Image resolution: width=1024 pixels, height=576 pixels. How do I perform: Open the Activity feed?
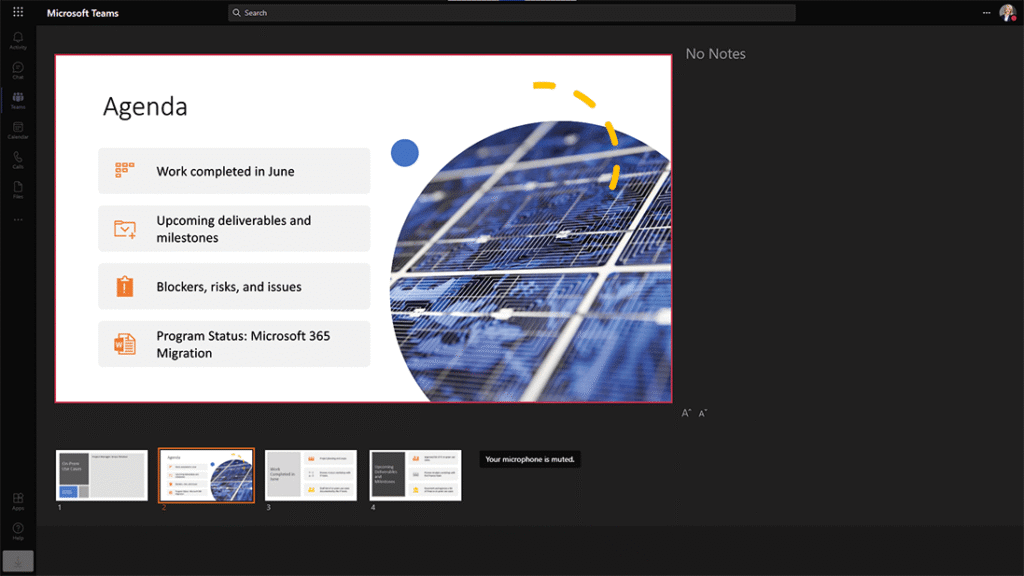click(18, 40)
